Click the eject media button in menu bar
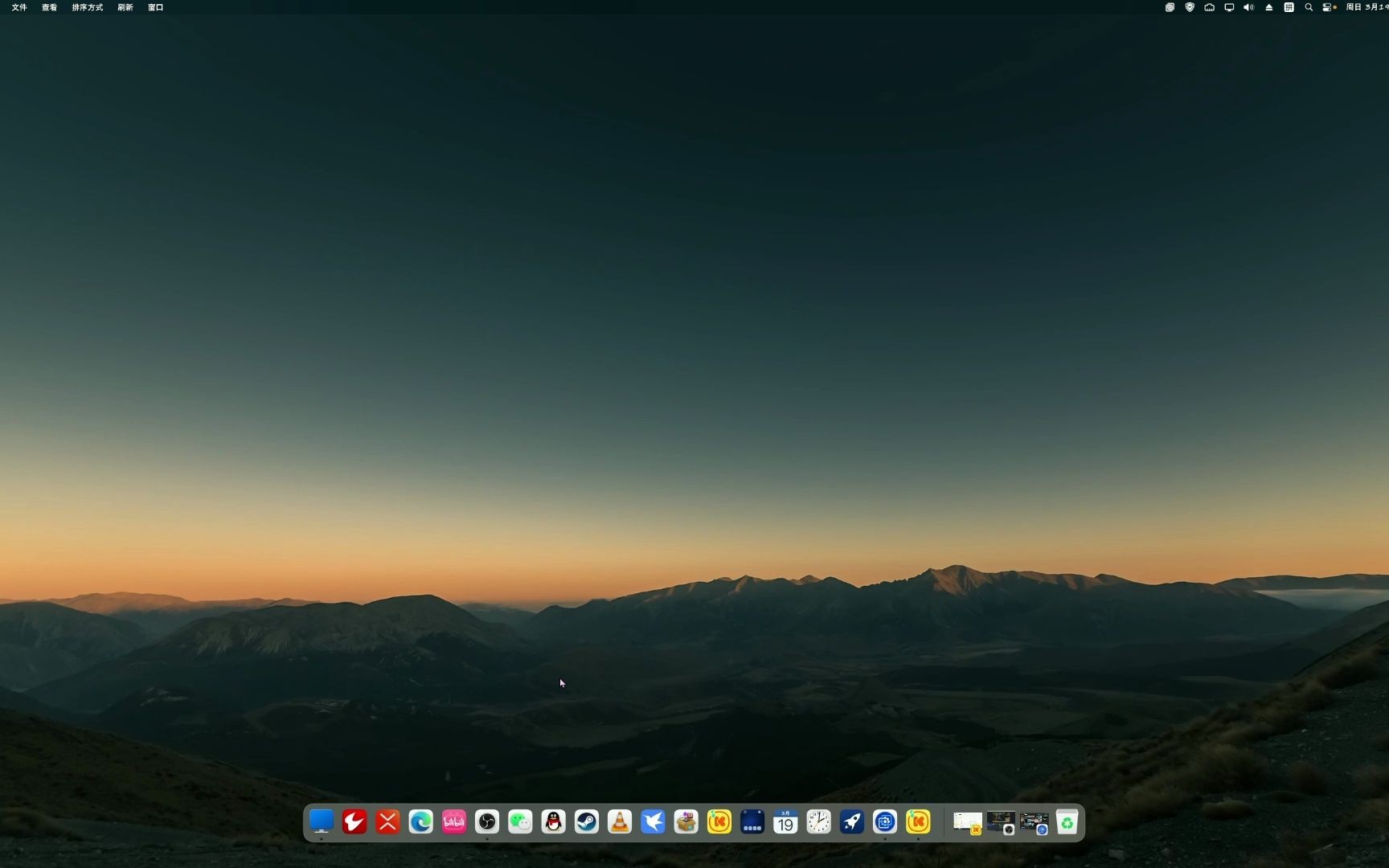The width and height of the screenshot is (1389, 868). (1268, 7)
